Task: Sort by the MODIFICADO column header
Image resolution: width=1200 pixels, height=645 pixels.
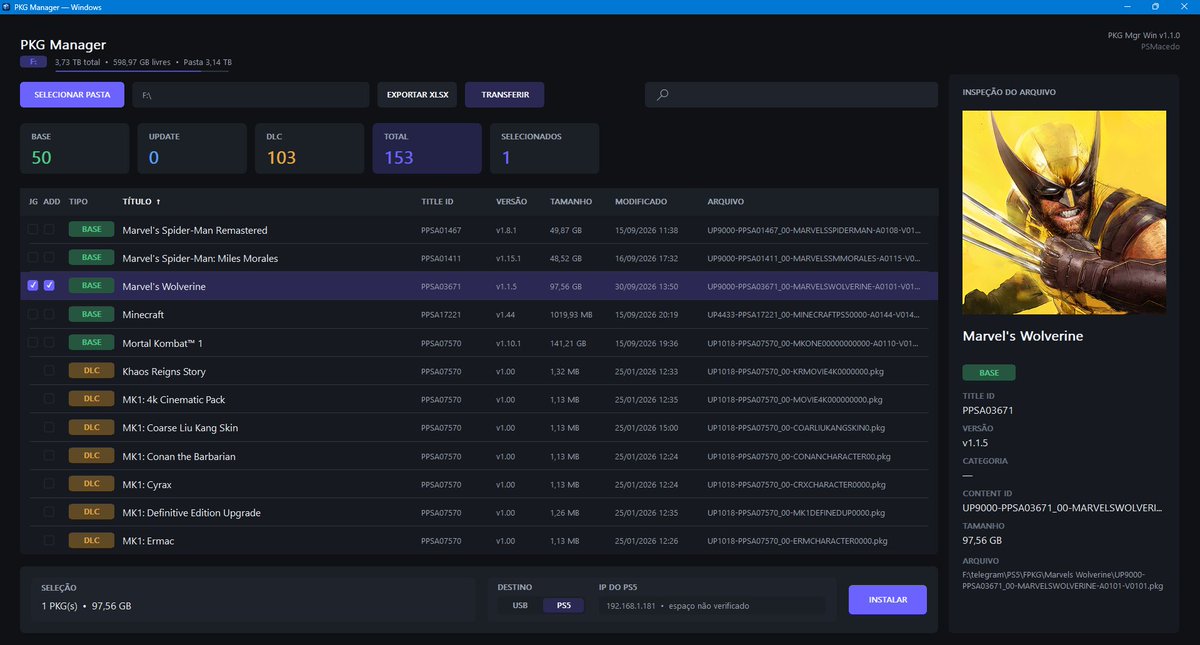Action: 641,201
